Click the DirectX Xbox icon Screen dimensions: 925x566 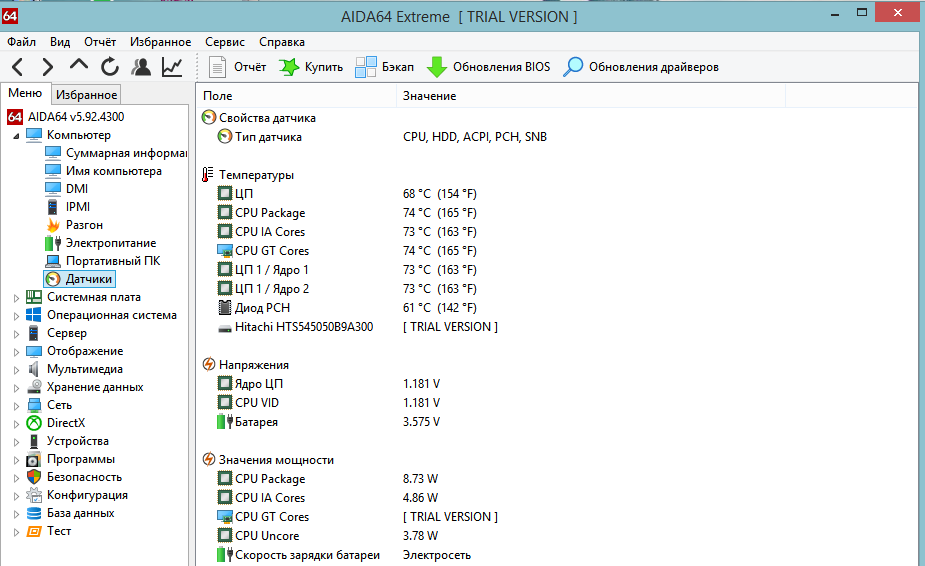34,423
